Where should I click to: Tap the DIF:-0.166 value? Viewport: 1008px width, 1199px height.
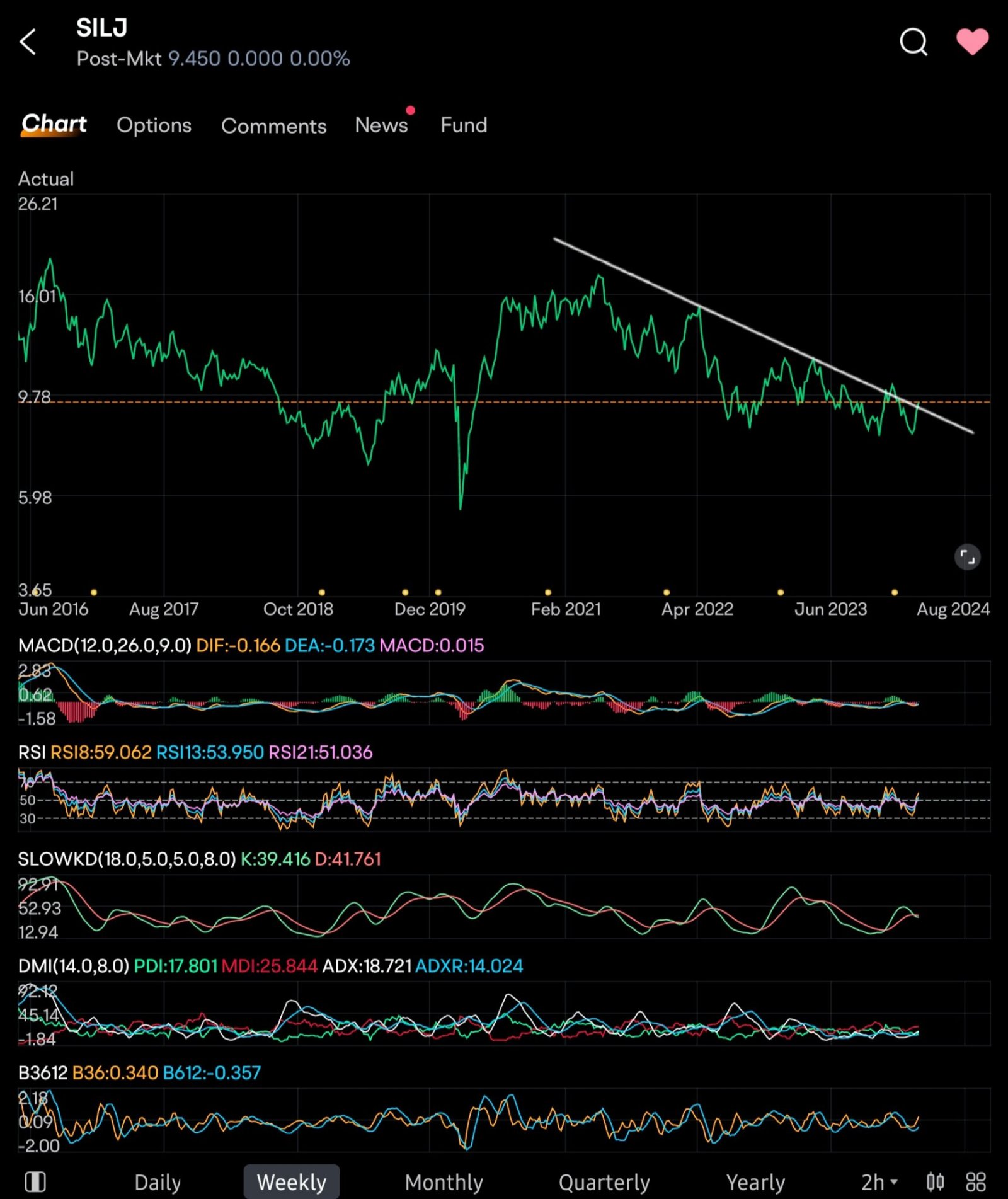(x=238, y=645)
